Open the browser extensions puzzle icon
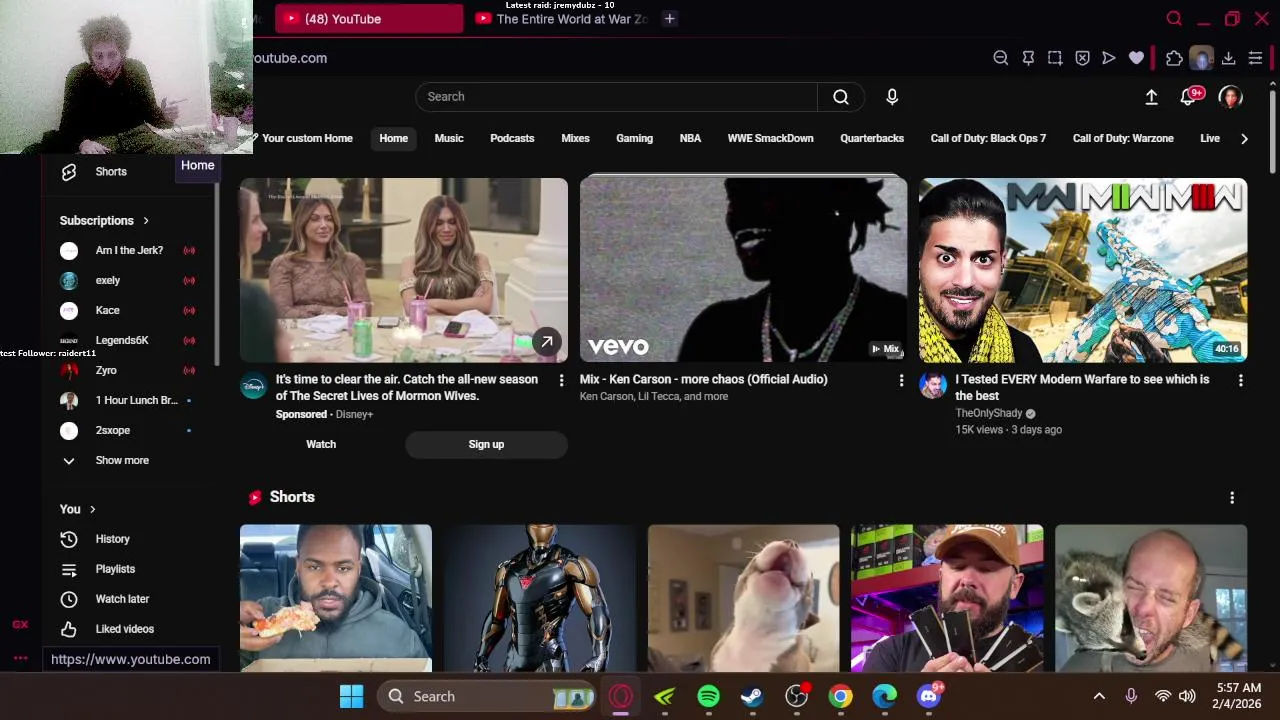 click(x=1174, y=58)
